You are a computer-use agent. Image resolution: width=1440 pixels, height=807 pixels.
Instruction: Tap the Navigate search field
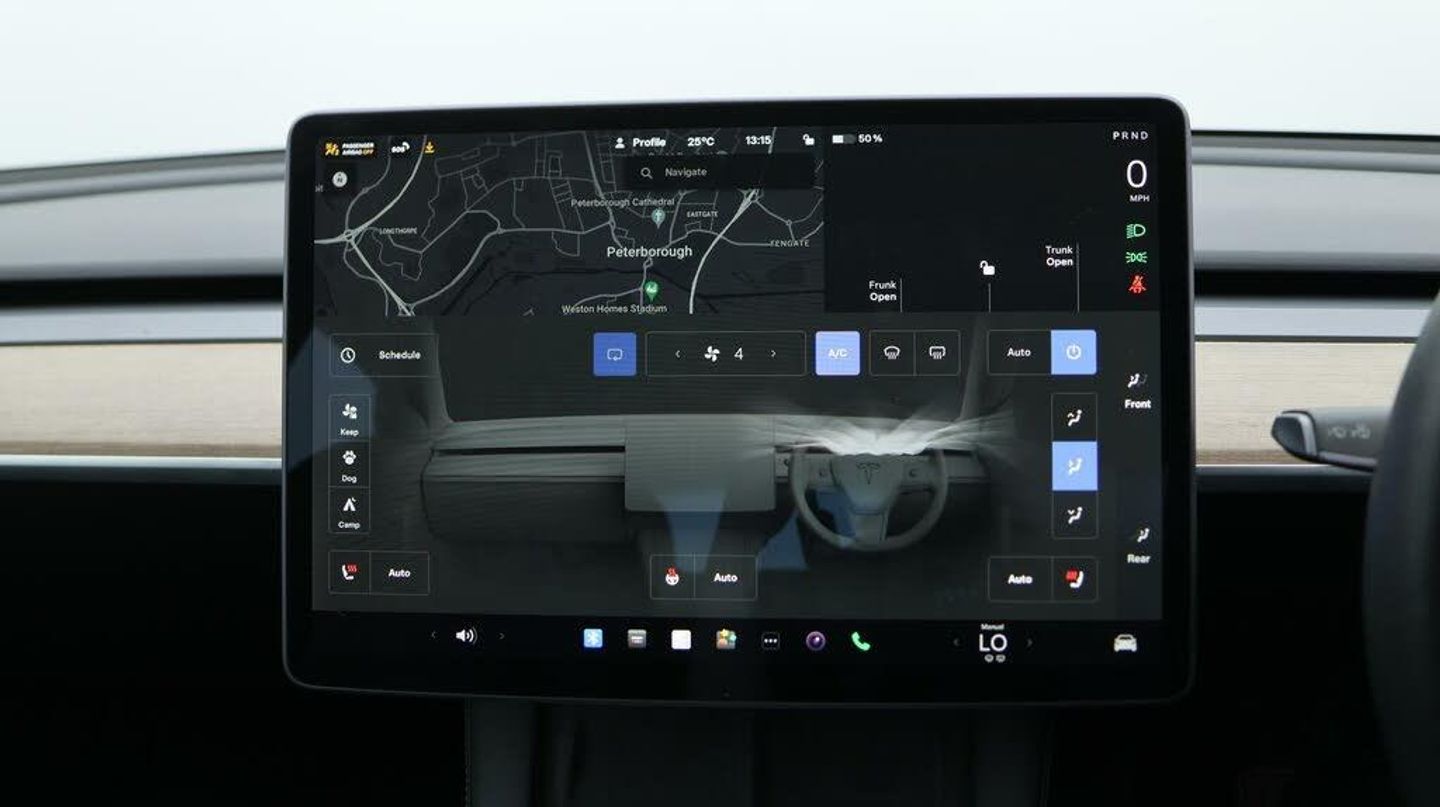tap(718, 172)
